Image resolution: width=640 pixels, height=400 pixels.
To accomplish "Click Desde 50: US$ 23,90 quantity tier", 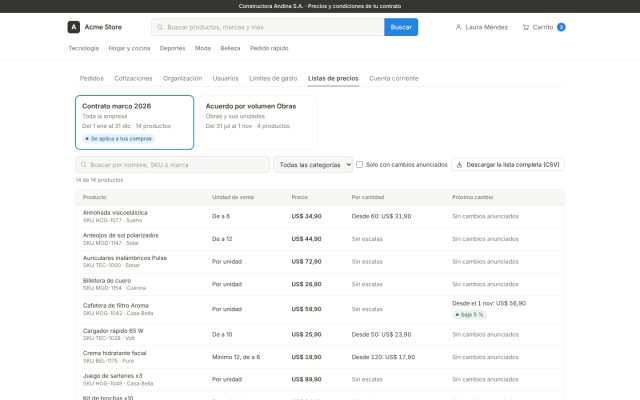I will coord(381,334).
